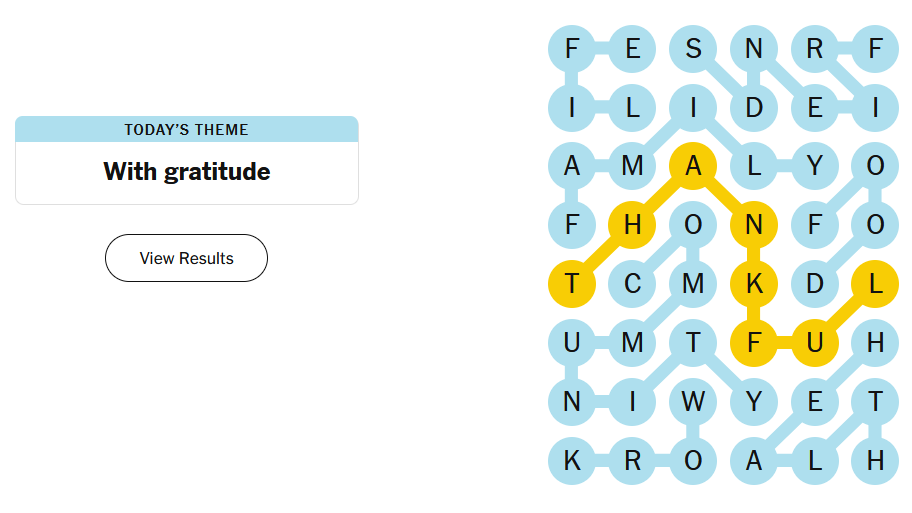The height and width of the screenshot is (513, 912).
Task: Tap the yellow letter U tile
Action: [815, 343]
